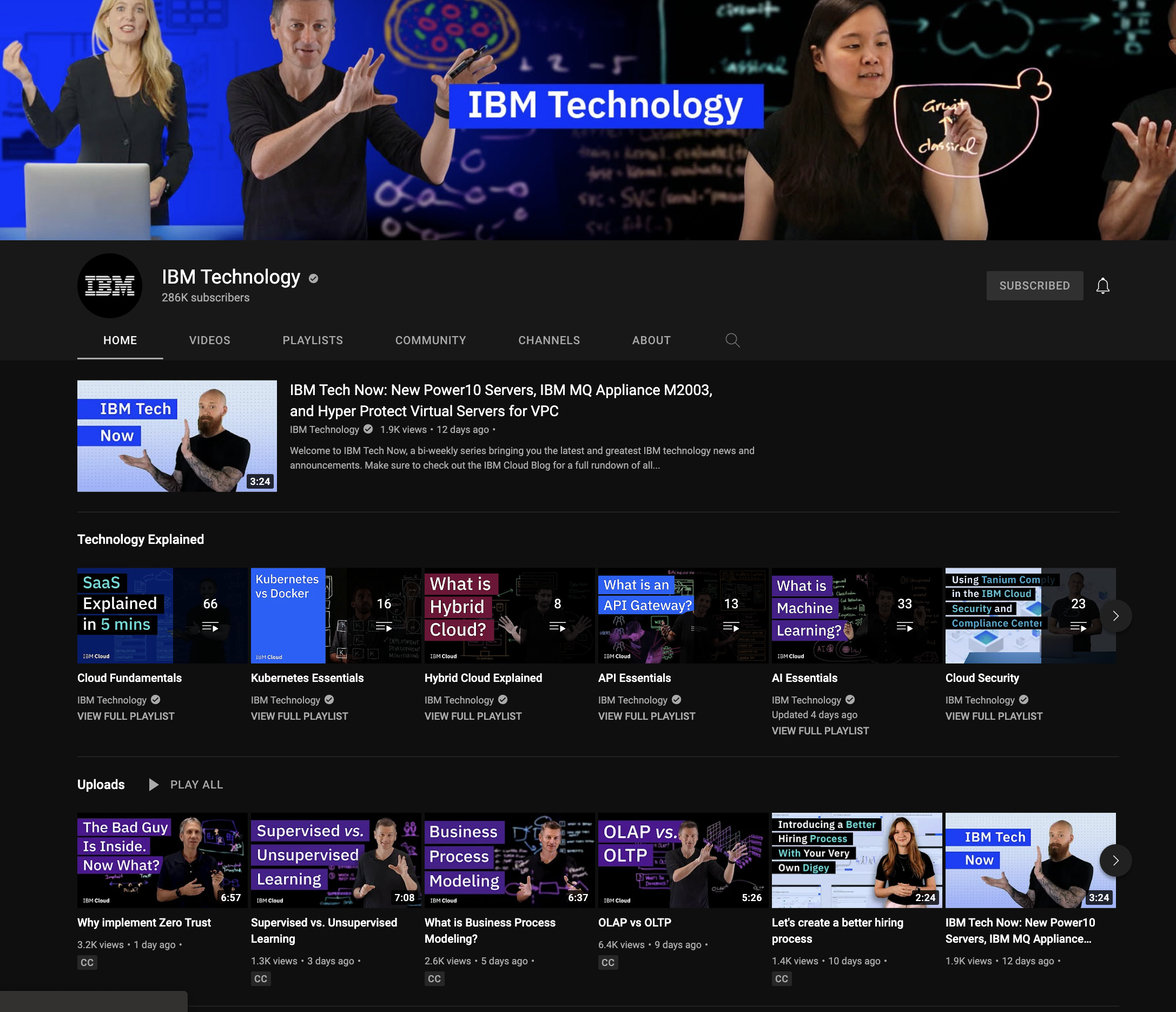Switch to the HOME tab
The width and height of the screenshot is (1176, 1012).
[120, 340]
